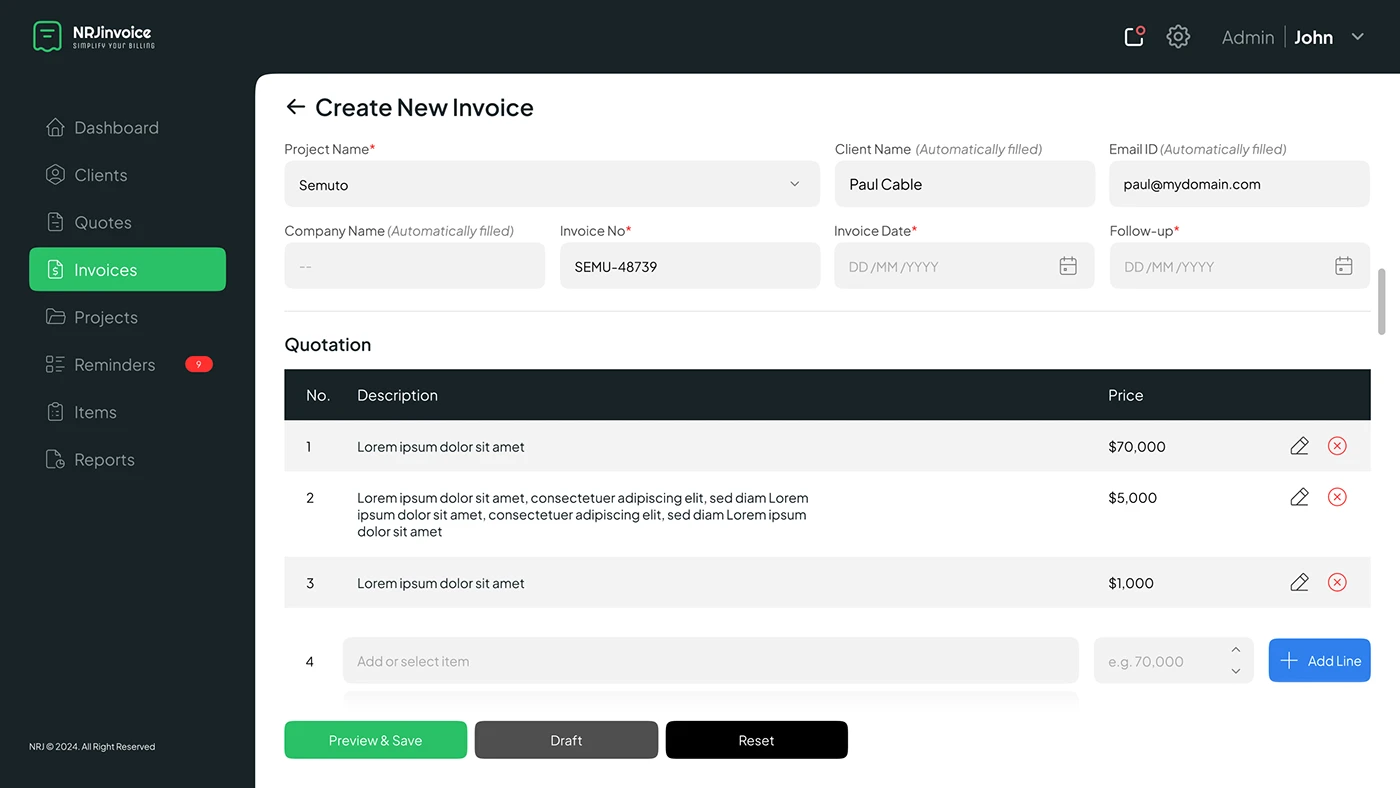
Task: Open the notifications icon in header
Action: click(1134, 37)
